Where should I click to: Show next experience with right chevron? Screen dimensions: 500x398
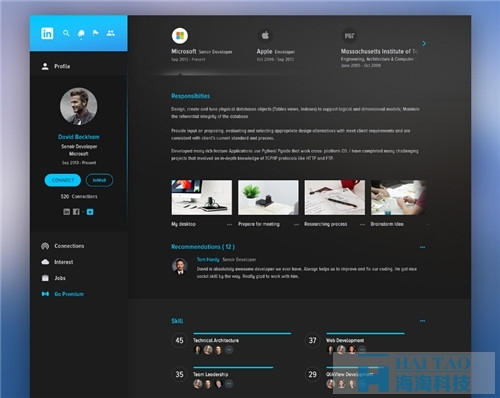tap(424, 43)
